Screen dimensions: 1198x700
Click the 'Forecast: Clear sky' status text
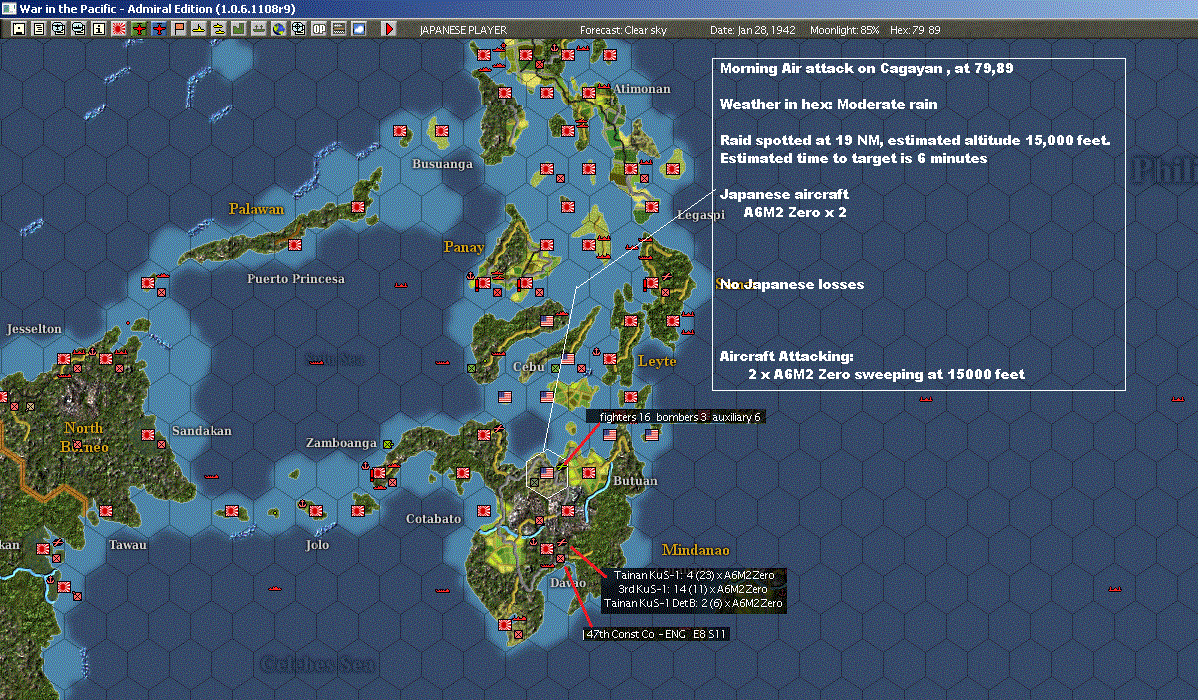coord(623,30)
